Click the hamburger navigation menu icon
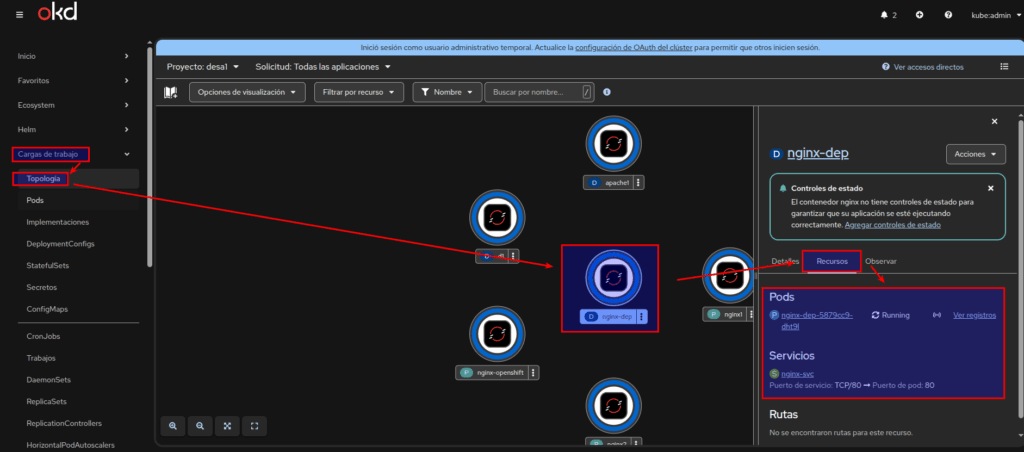 click(20, 15)
